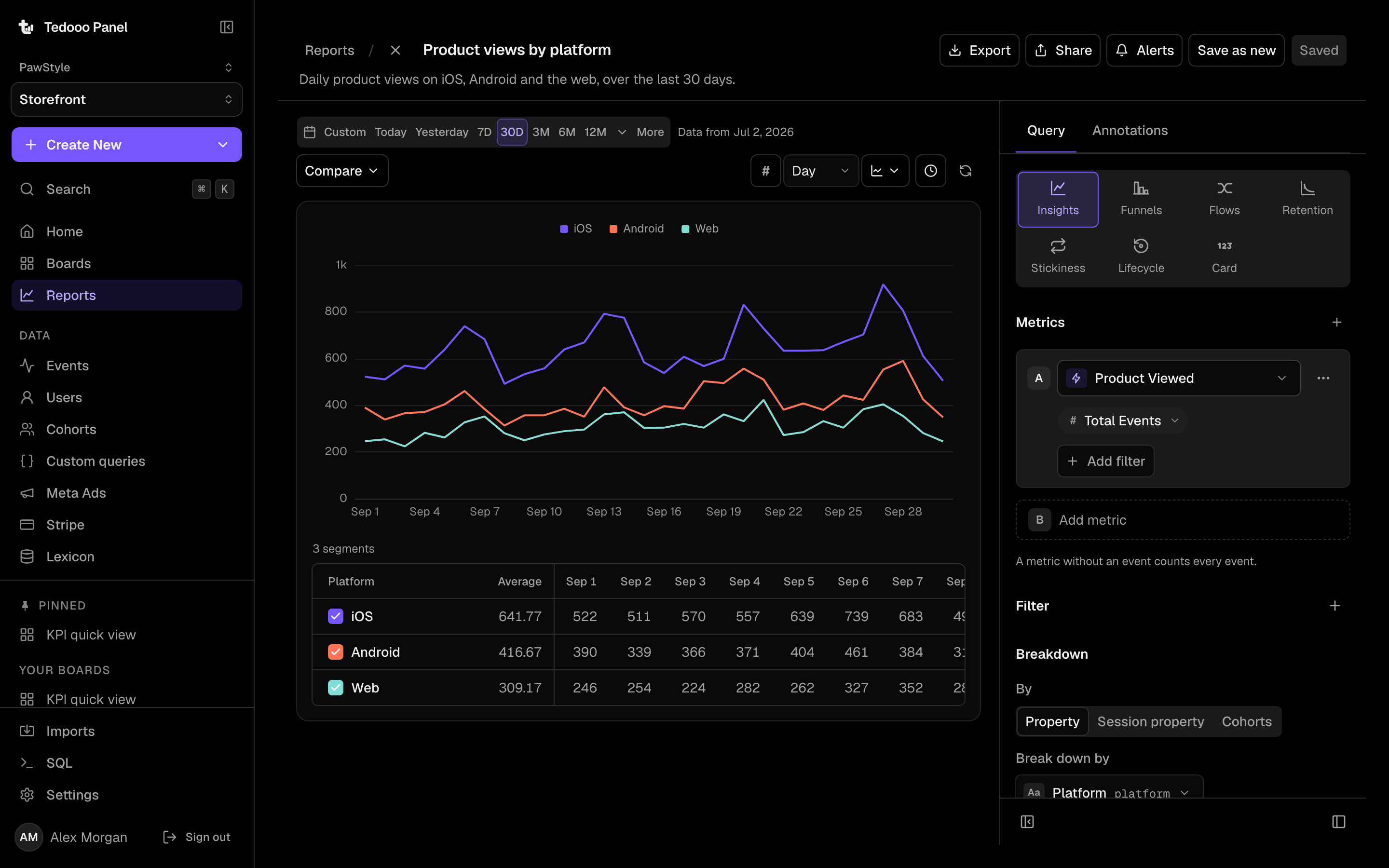Open the chart type dropdown
This screenshot has width=1389, height=868.
pyautogui.click(x=885, y=171)
